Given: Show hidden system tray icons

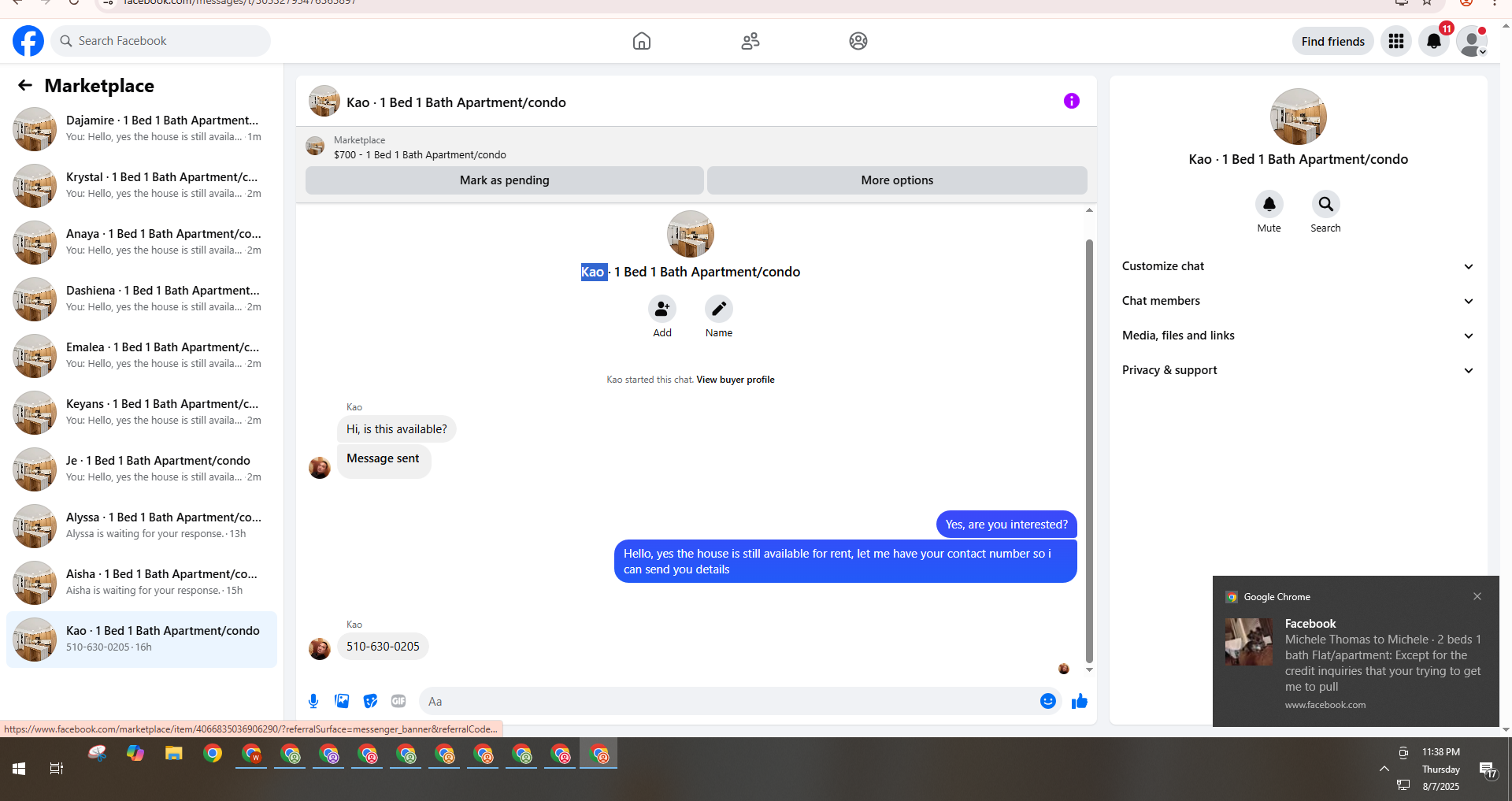Looking at the screenshot, I should [x=1384, y=769].
